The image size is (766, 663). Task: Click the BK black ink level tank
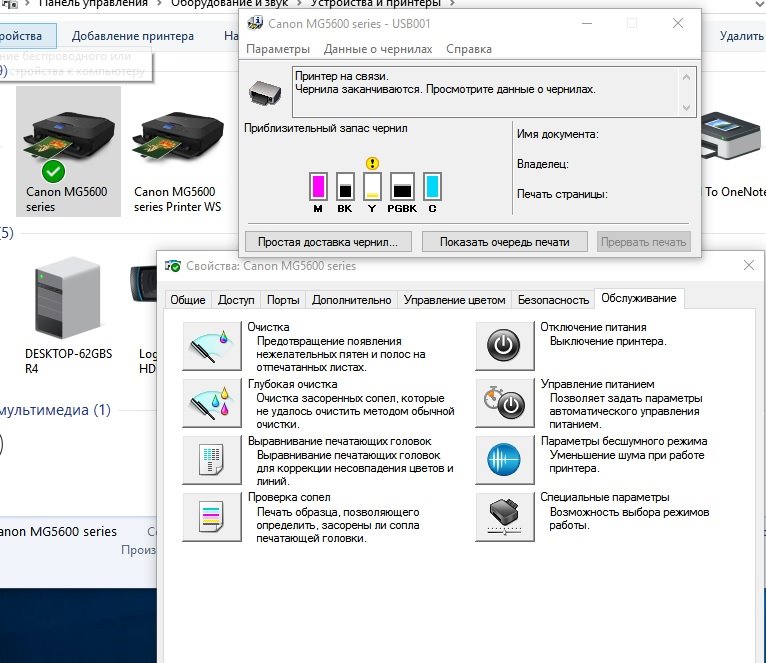pos(345,187)
